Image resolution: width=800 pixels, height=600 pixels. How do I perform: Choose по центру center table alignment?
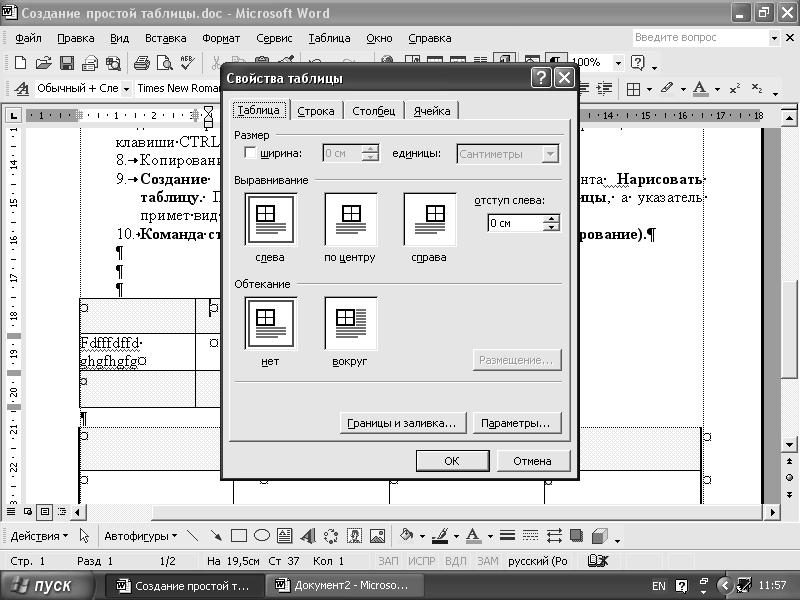pos(351,219)
